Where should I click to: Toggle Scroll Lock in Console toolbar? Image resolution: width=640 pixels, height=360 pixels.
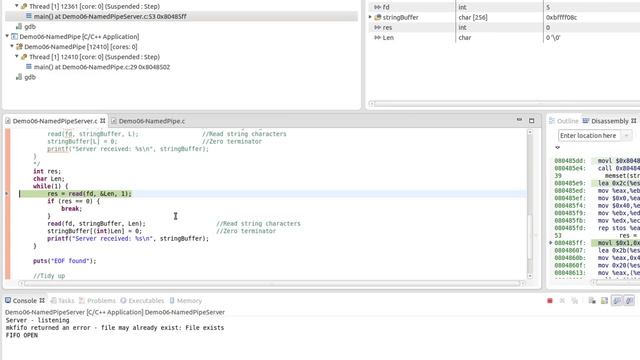pyautogui.click(x=604, y=301)
